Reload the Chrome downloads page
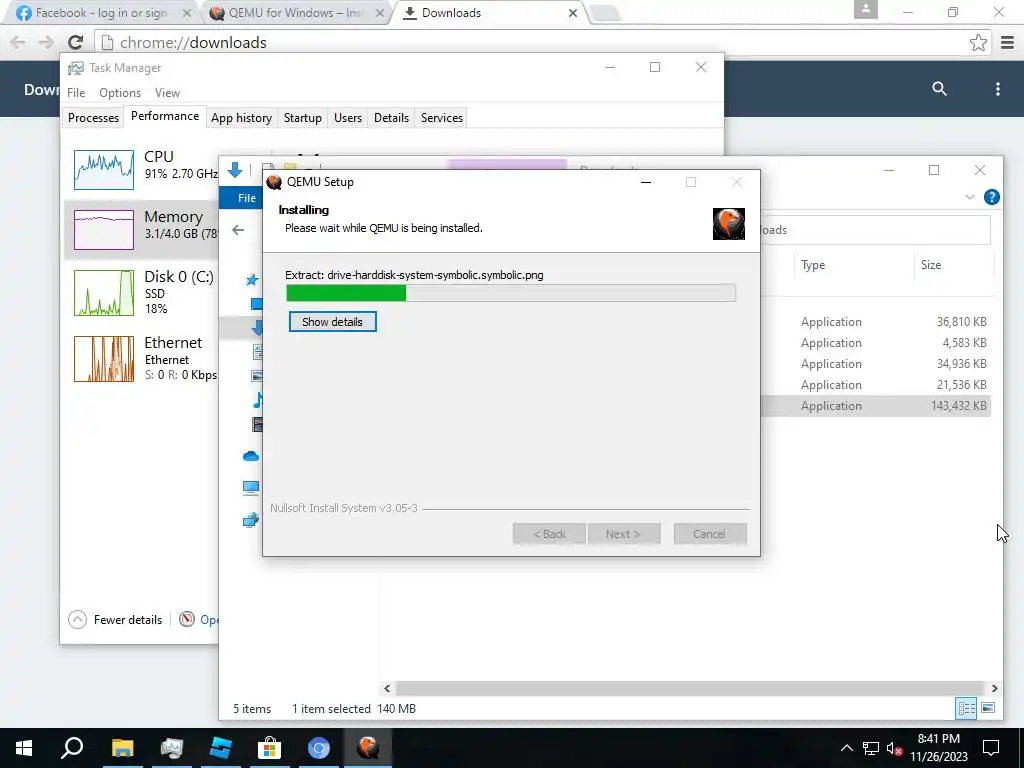The image size is (1024, 768). click(75, 42)
